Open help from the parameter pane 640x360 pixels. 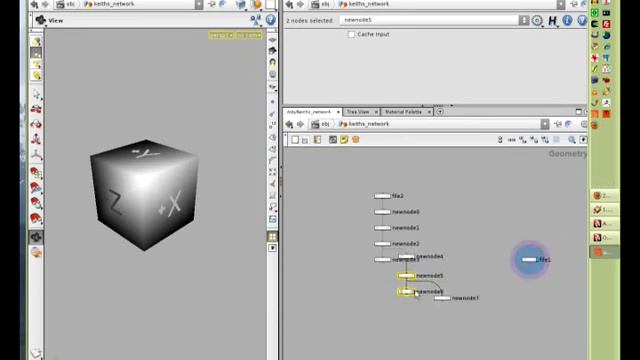click(582, 20)
